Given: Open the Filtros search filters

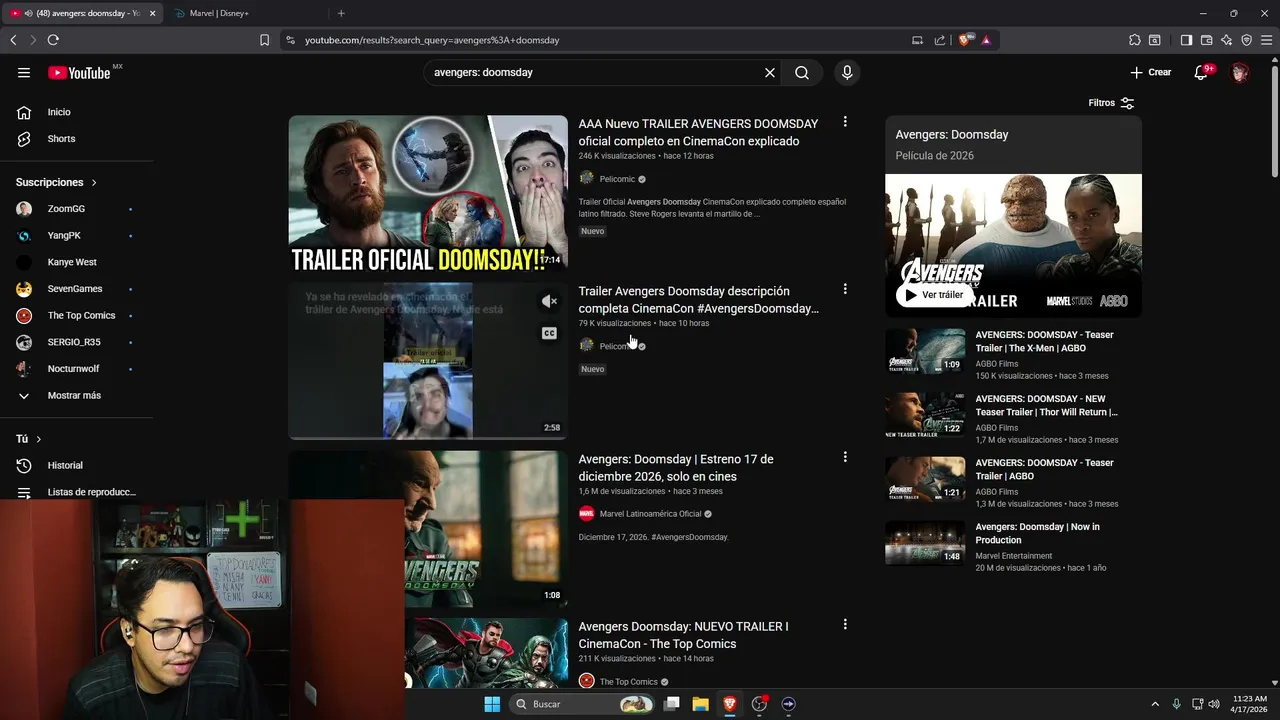Looking at the screenshot, I should tap(1111, 103).
